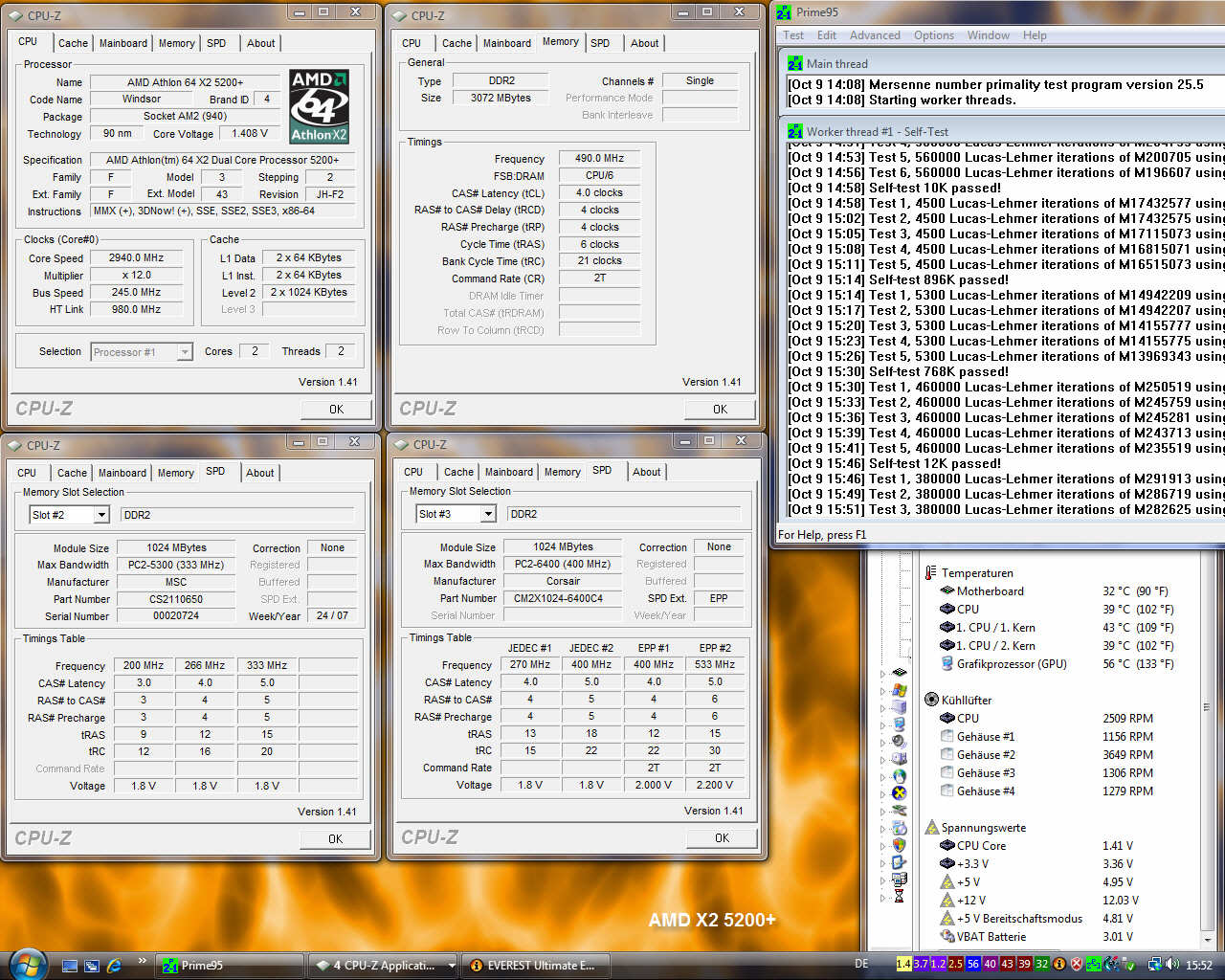Click the orange EVEREST info tray icon

[x=1059, y=964]
